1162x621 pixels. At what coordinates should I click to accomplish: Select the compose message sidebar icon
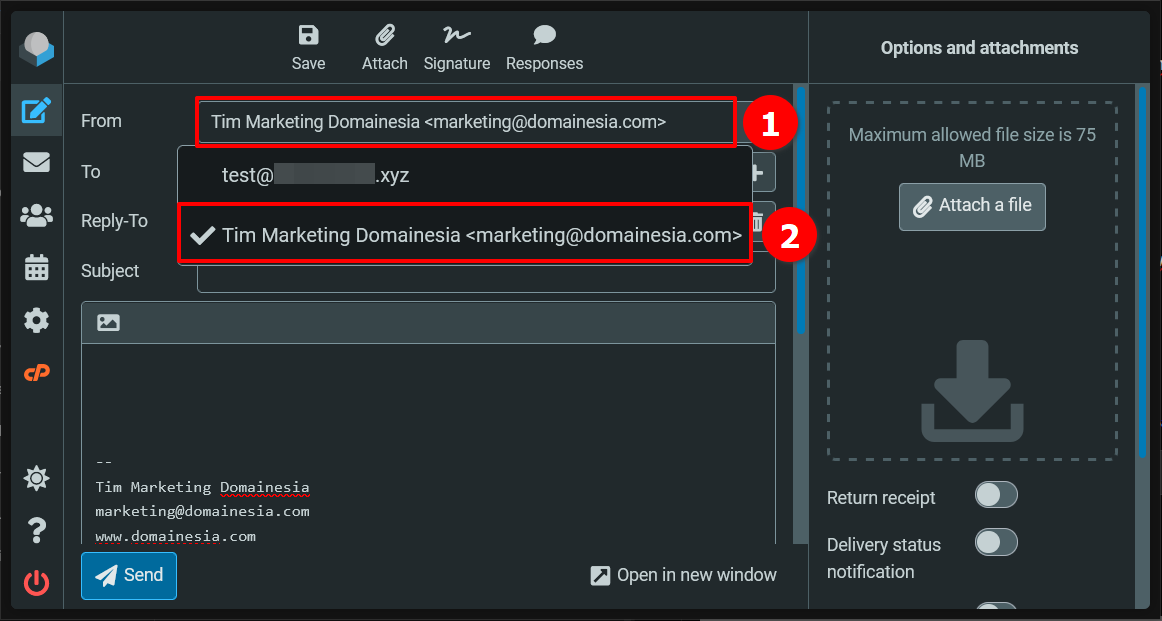click(36, 110)
